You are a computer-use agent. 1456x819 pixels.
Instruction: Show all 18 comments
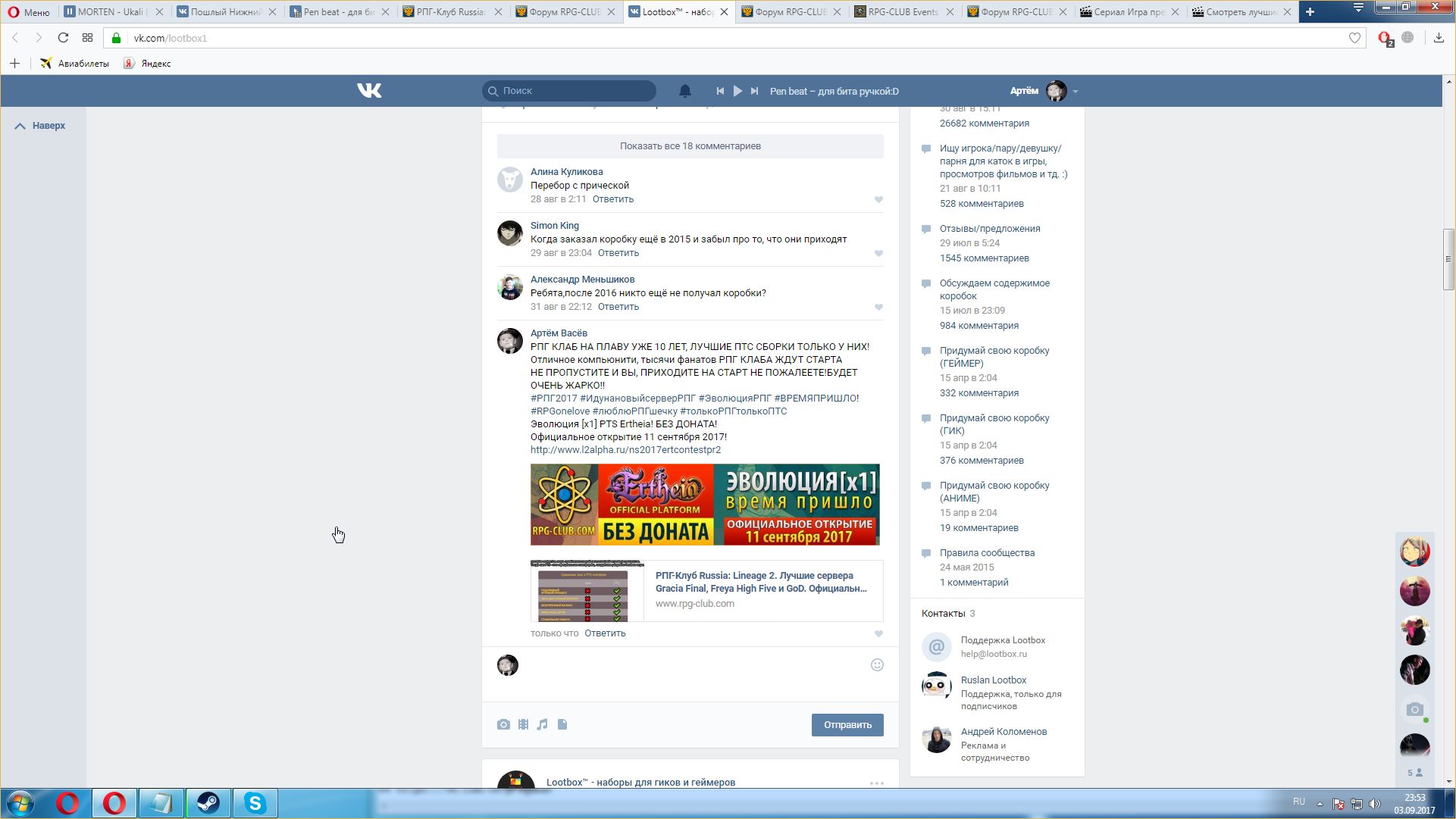pyautogui.click(x=690, y=146)
